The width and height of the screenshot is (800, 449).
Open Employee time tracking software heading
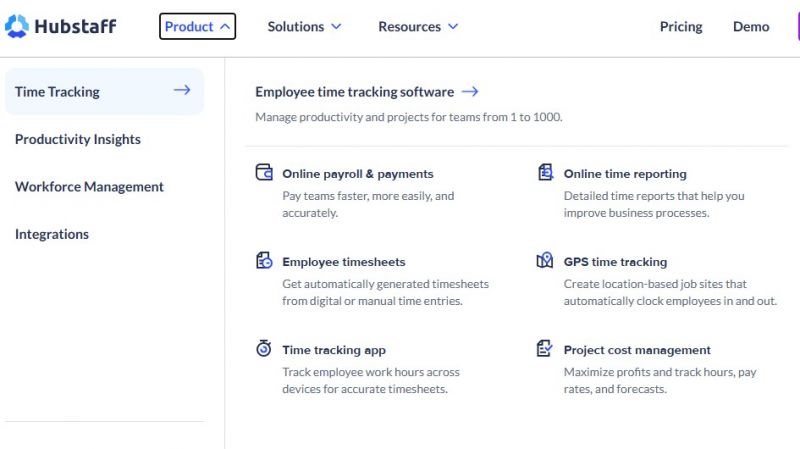pyautogui.click(x=355, y=92)
